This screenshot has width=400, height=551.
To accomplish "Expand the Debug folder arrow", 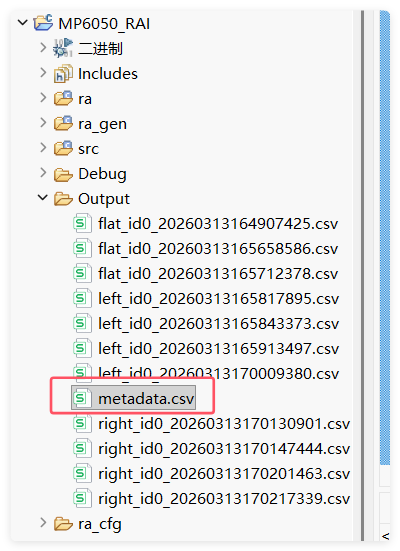I will click(43, 173).
